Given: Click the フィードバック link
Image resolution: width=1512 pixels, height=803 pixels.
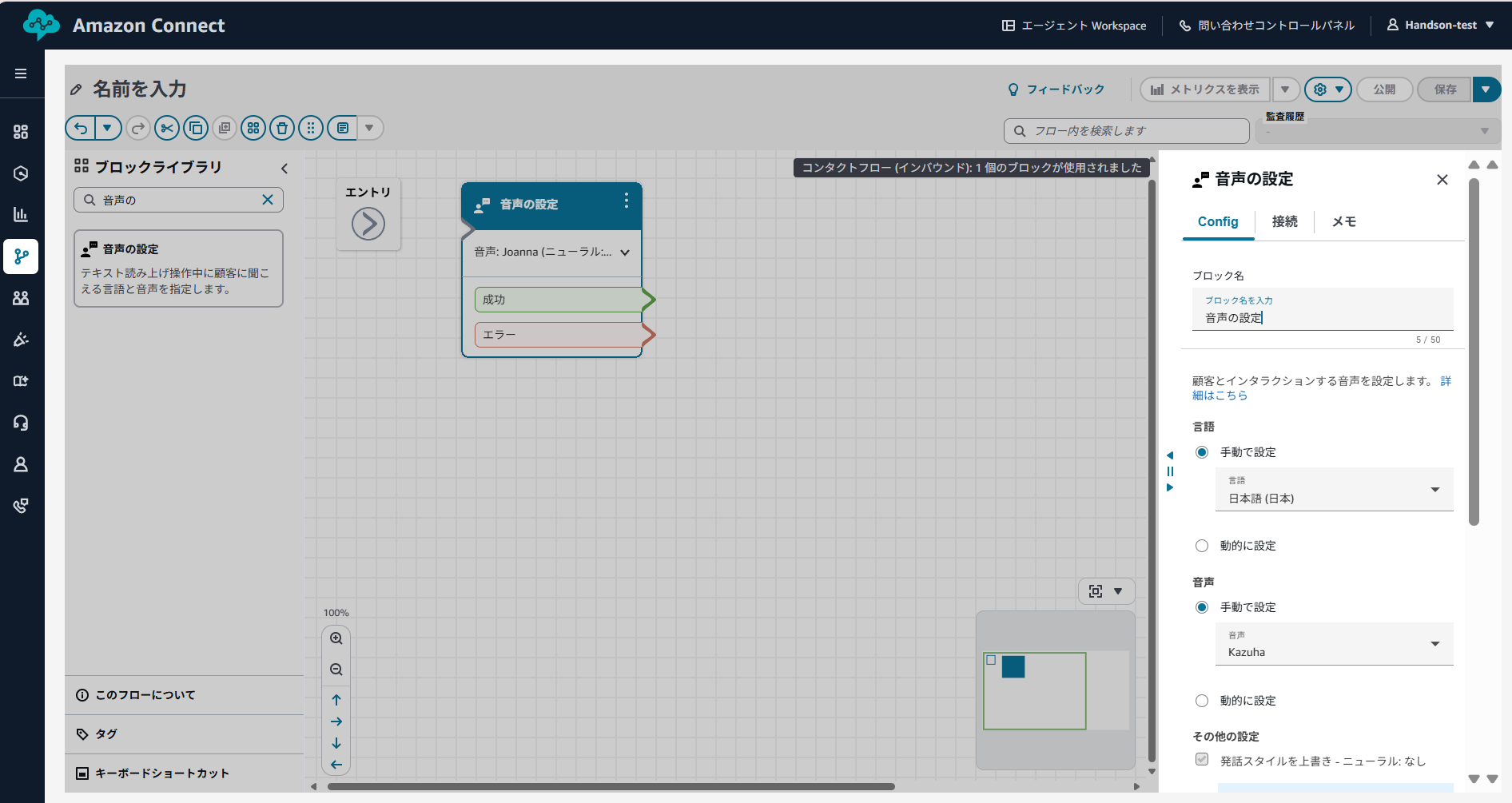Looking at the screenshot, I should click(1056, 89).
